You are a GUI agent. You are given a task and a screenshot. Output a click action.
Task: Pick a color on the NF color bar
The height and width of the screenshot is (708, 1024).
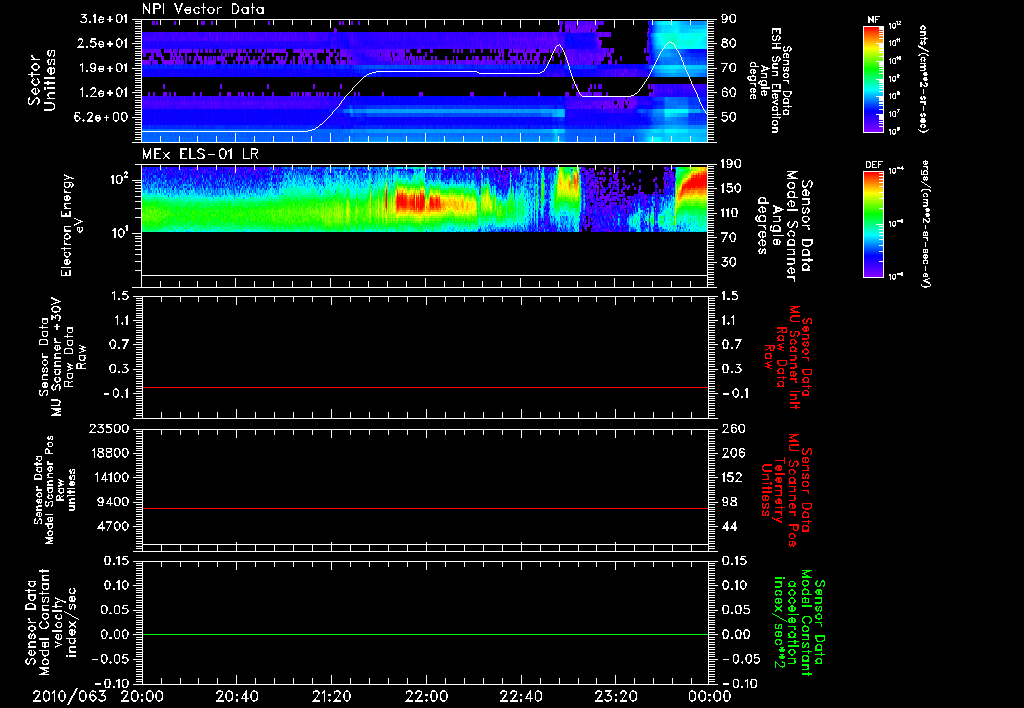pyautogui.click(x=874, y=78)
